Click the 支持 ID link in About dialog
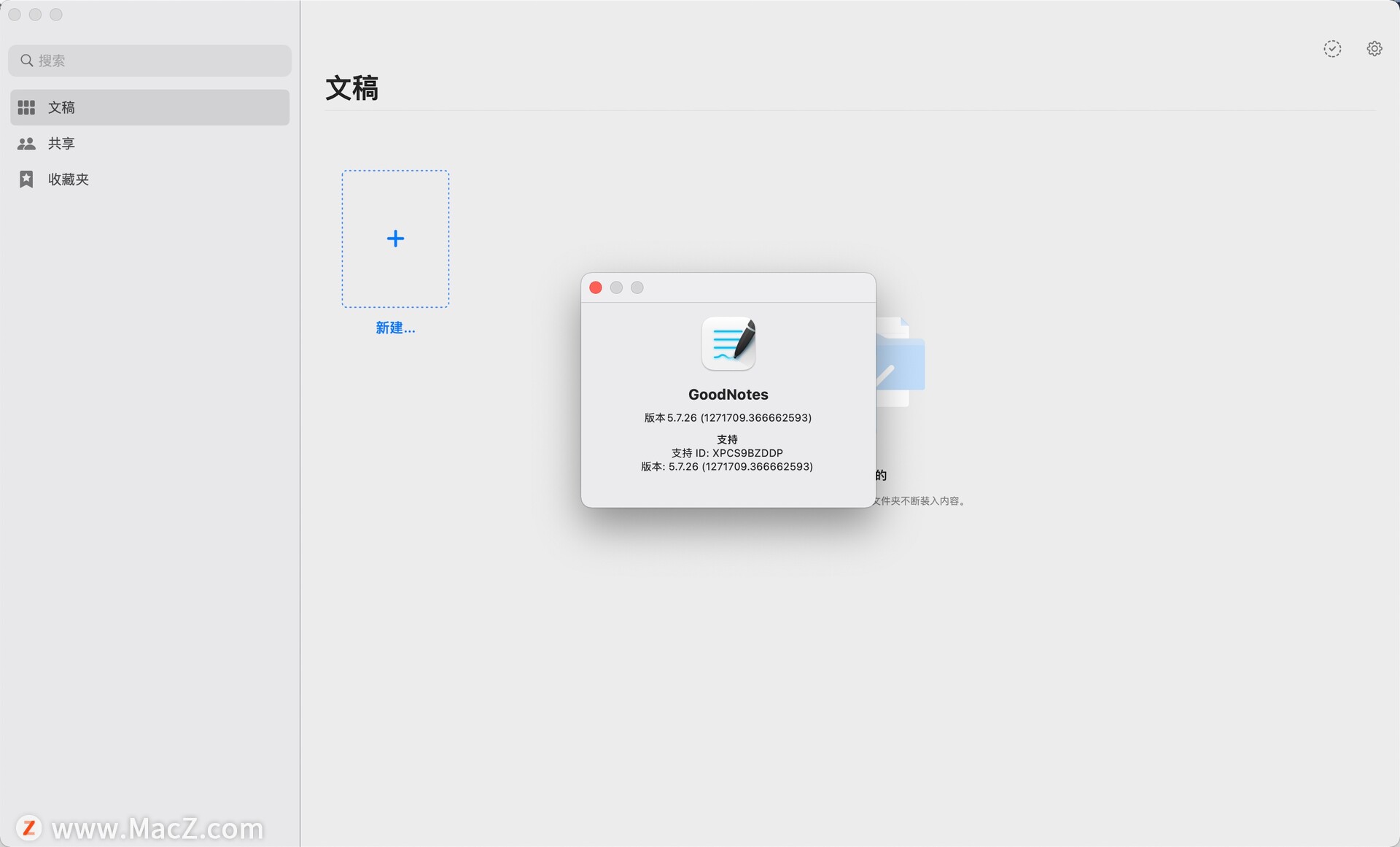Screen dimensions: 1400x847 click(726, 452)
